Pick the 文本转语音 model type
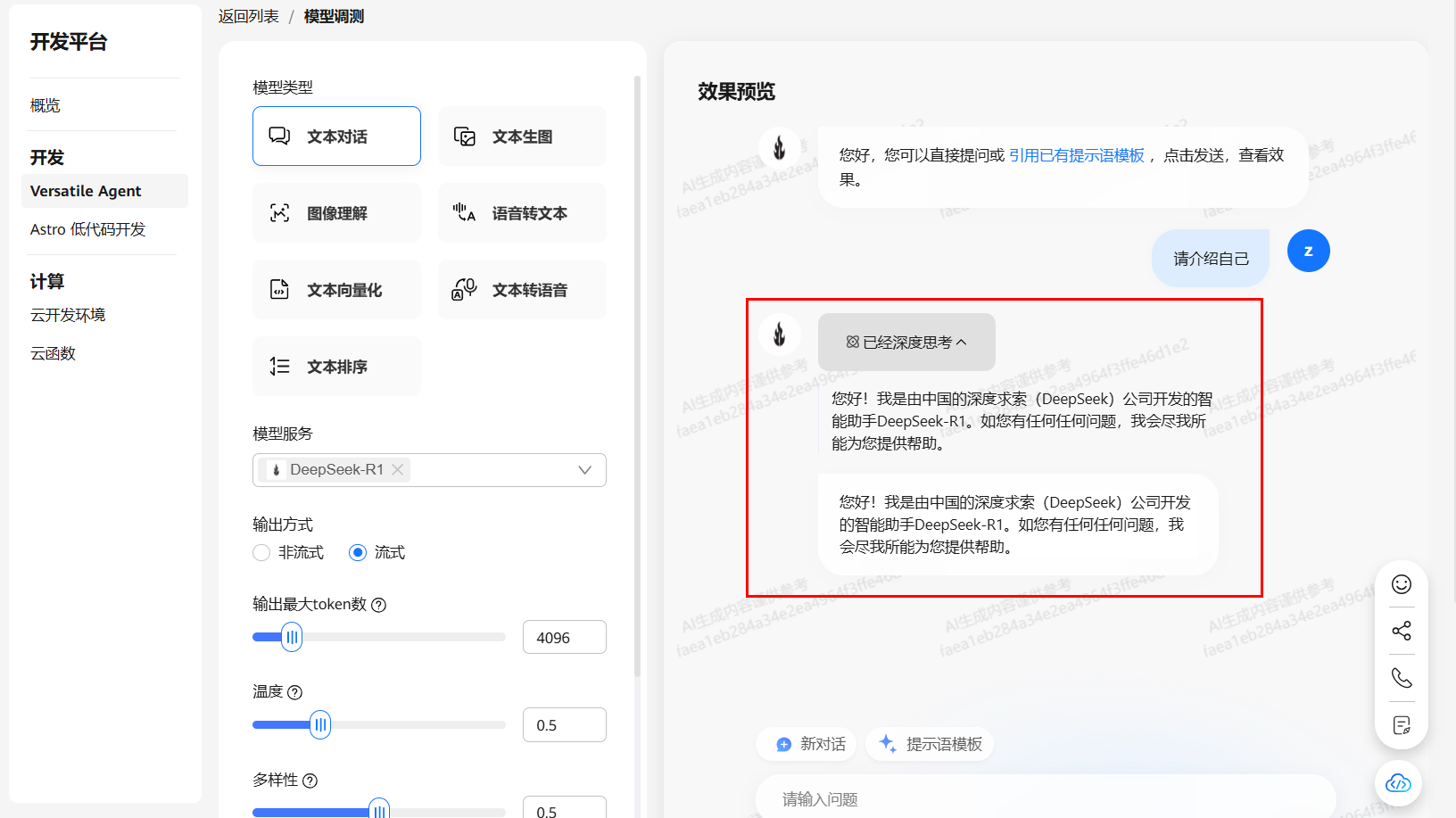Viewport: 1456px width, 818px height. click(522, 289)
